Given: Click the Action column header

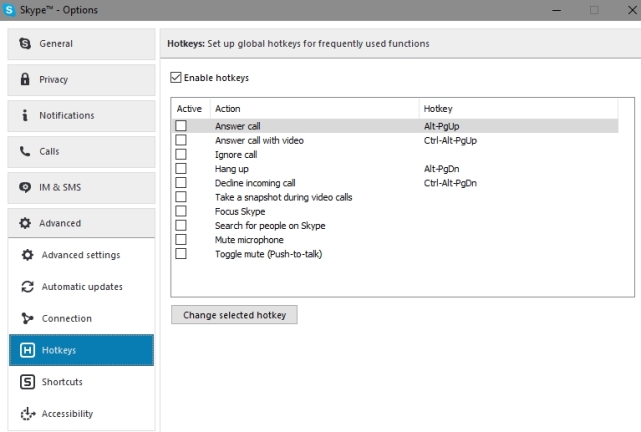Looking at the screenshot, I should click(x=315, y=109).
